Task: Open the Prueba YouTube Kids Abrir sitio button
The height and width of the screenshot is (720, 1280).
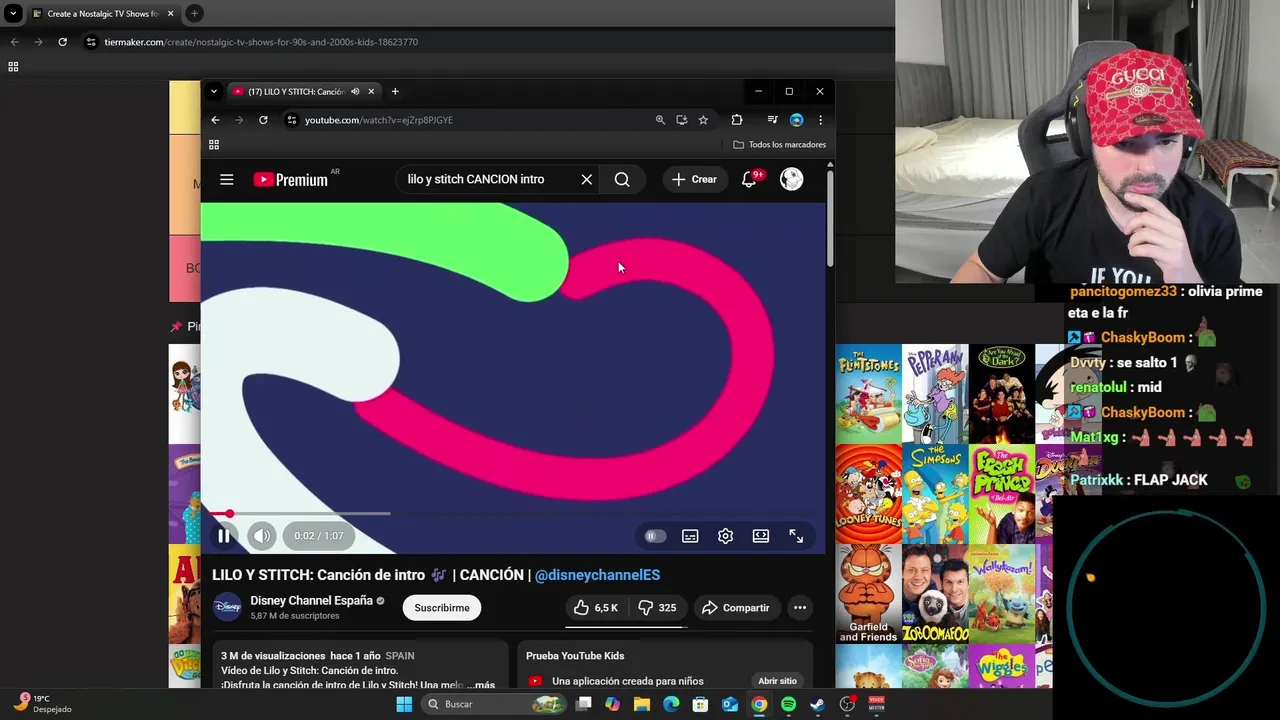Action: click(777, 681)
